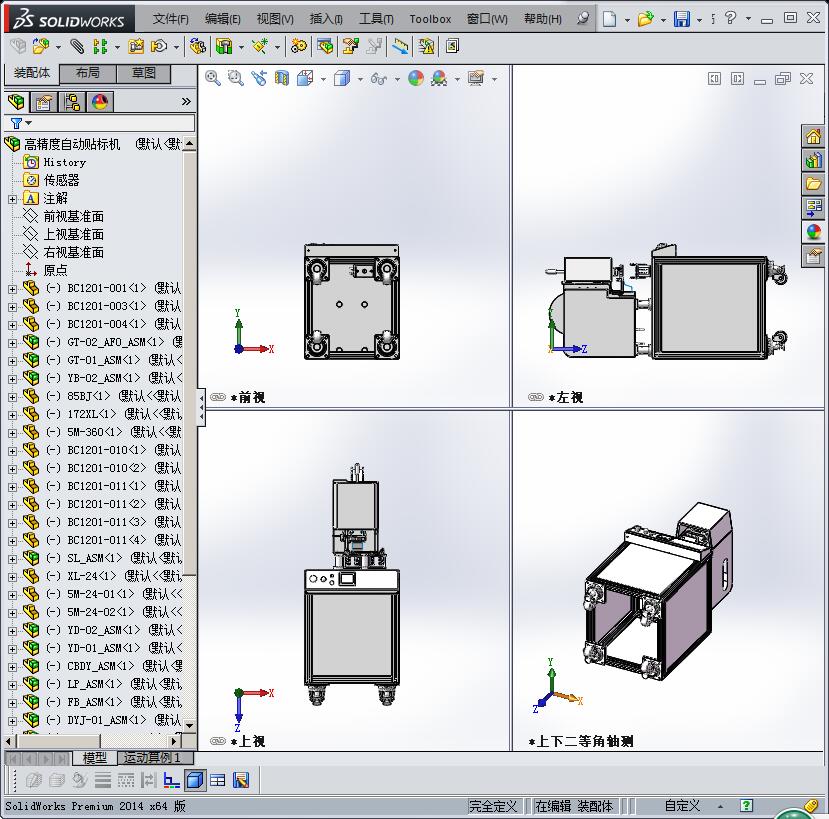
Task: Toggle the view link icon beside 前视
Action: 218,397
